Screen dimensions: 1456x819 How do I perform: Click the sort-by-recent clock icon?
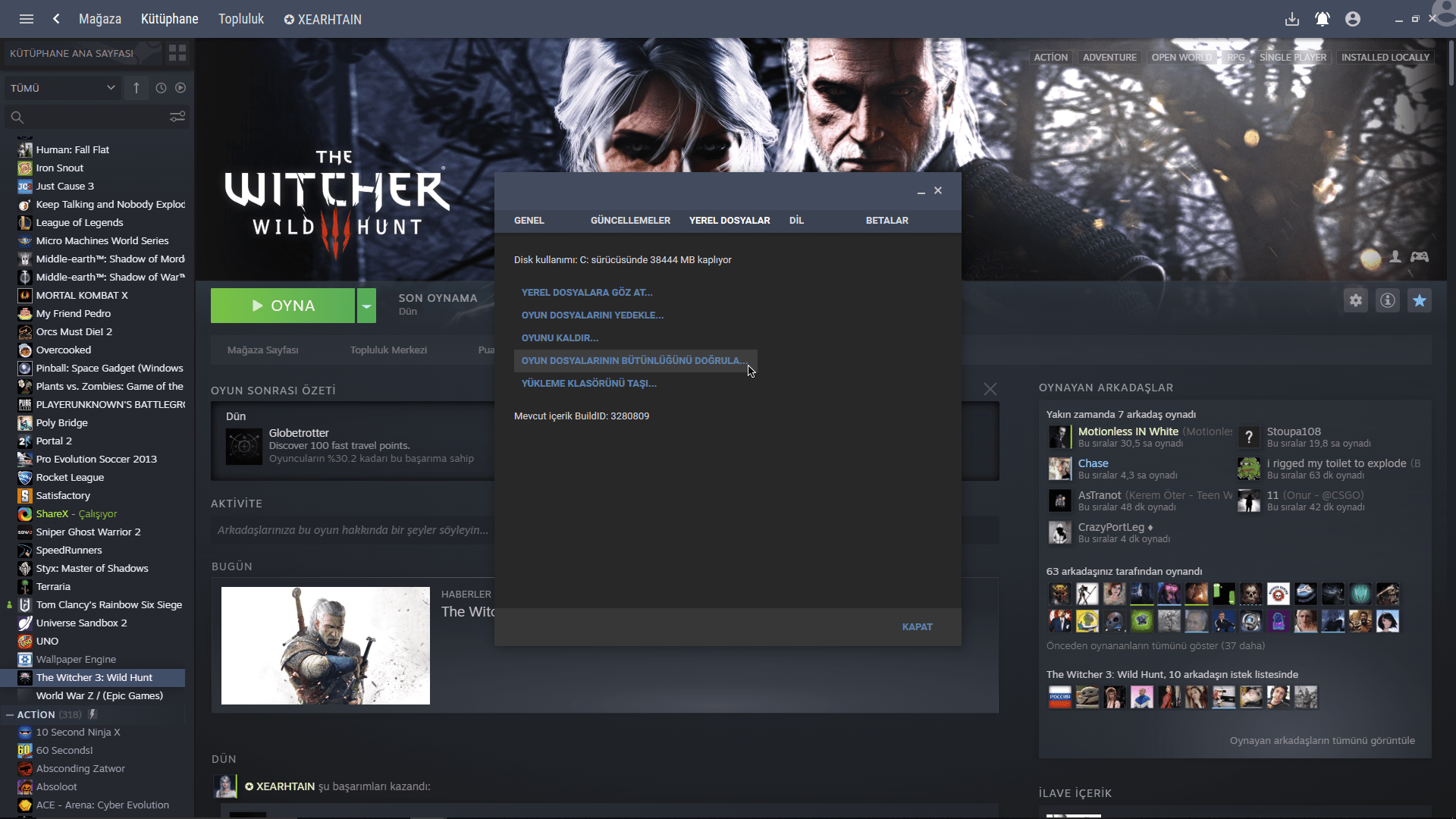161,88
